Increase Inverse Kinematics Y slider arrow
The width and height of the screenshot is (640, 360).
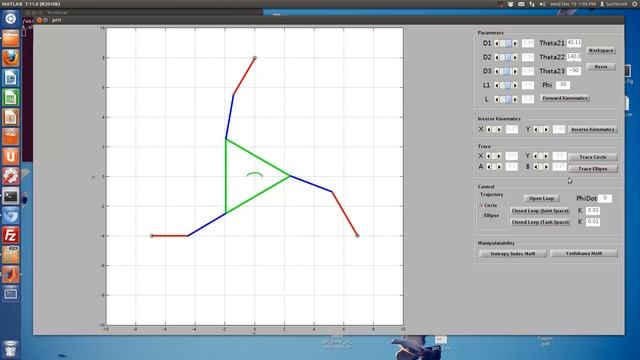[x=546, y=129]
